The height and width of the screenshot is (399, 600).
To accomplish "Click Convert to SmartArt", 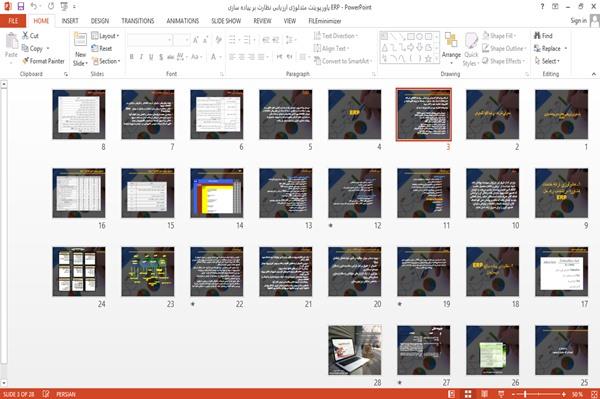I will (342, 61).
